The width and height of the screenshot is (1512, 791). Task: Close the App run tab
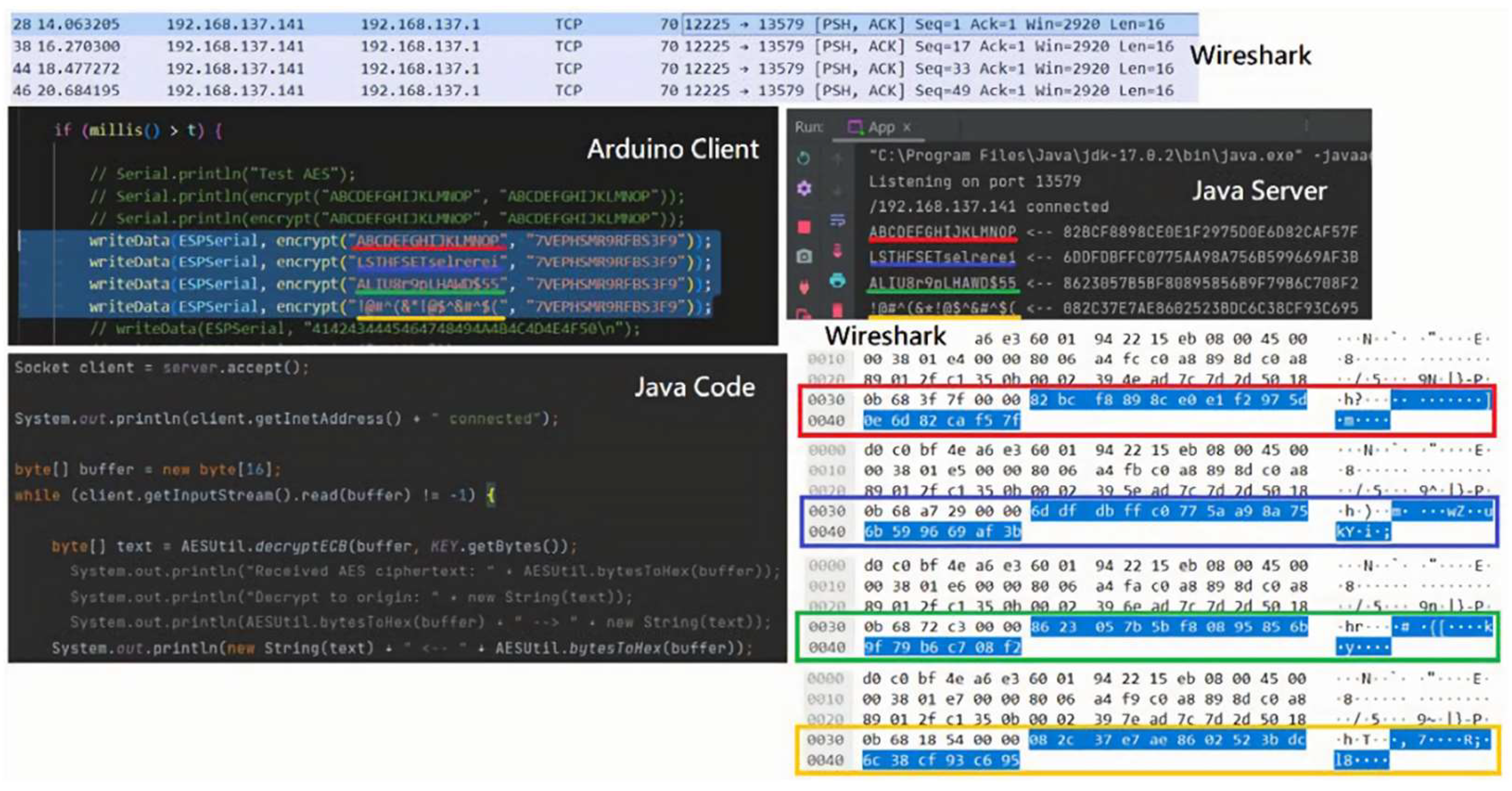907,127
